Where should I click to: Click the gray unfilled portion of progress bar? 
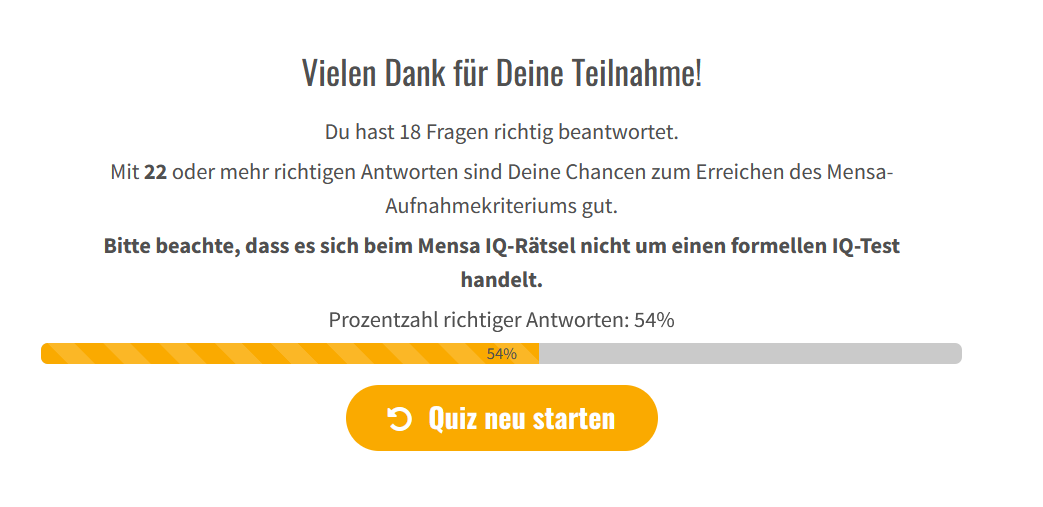coord(750,353)
